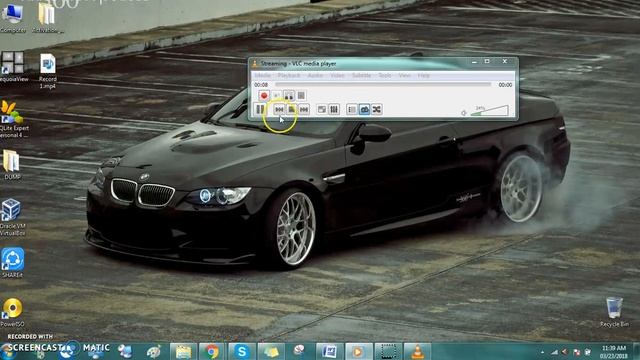Image resolution: width=640 pixels, height=360 pixels.
Task: Close the VLC media player window
Action: (505, 62)
